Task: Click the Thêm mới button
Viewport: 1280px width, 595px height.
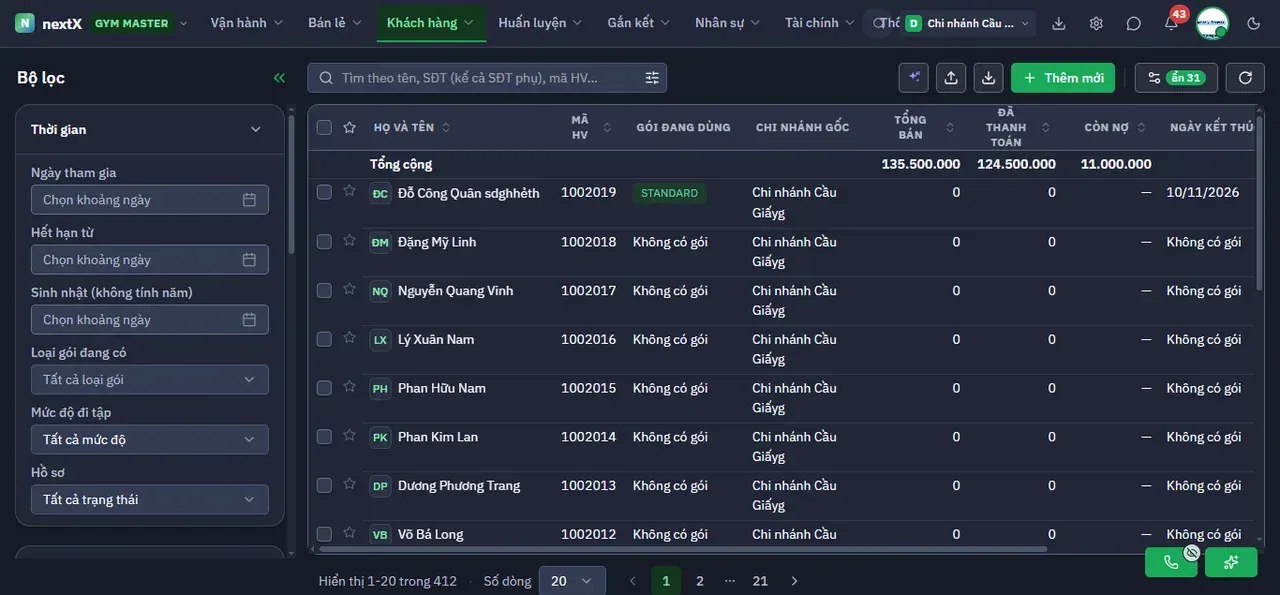Action: (1065, 78)
